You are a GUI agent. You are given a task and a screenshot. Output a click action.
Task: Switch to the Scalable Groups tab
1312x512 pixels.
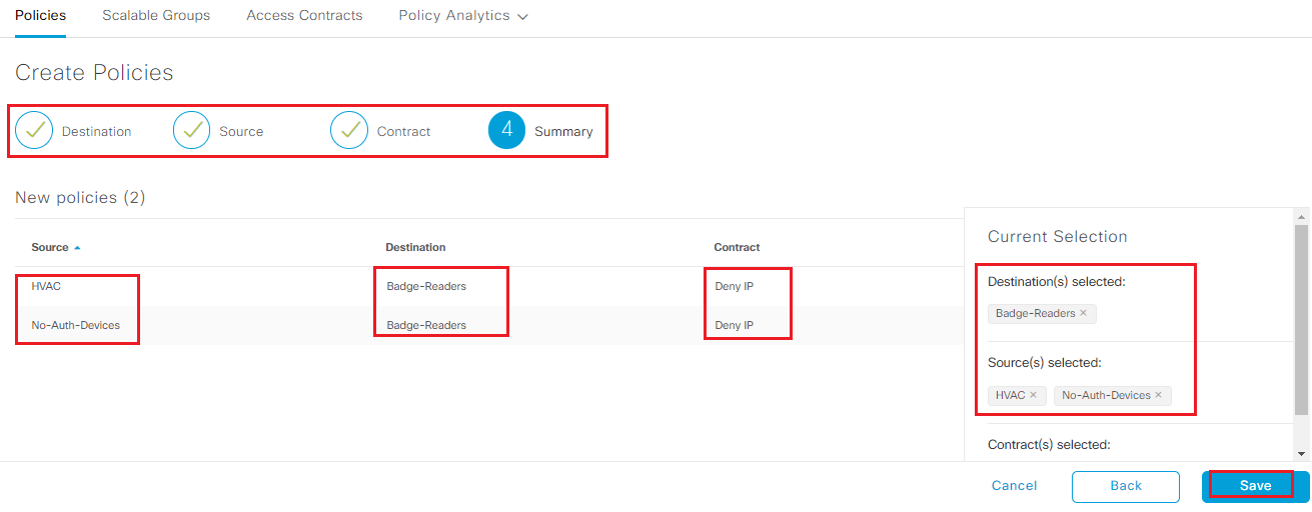tap(156, 16)
